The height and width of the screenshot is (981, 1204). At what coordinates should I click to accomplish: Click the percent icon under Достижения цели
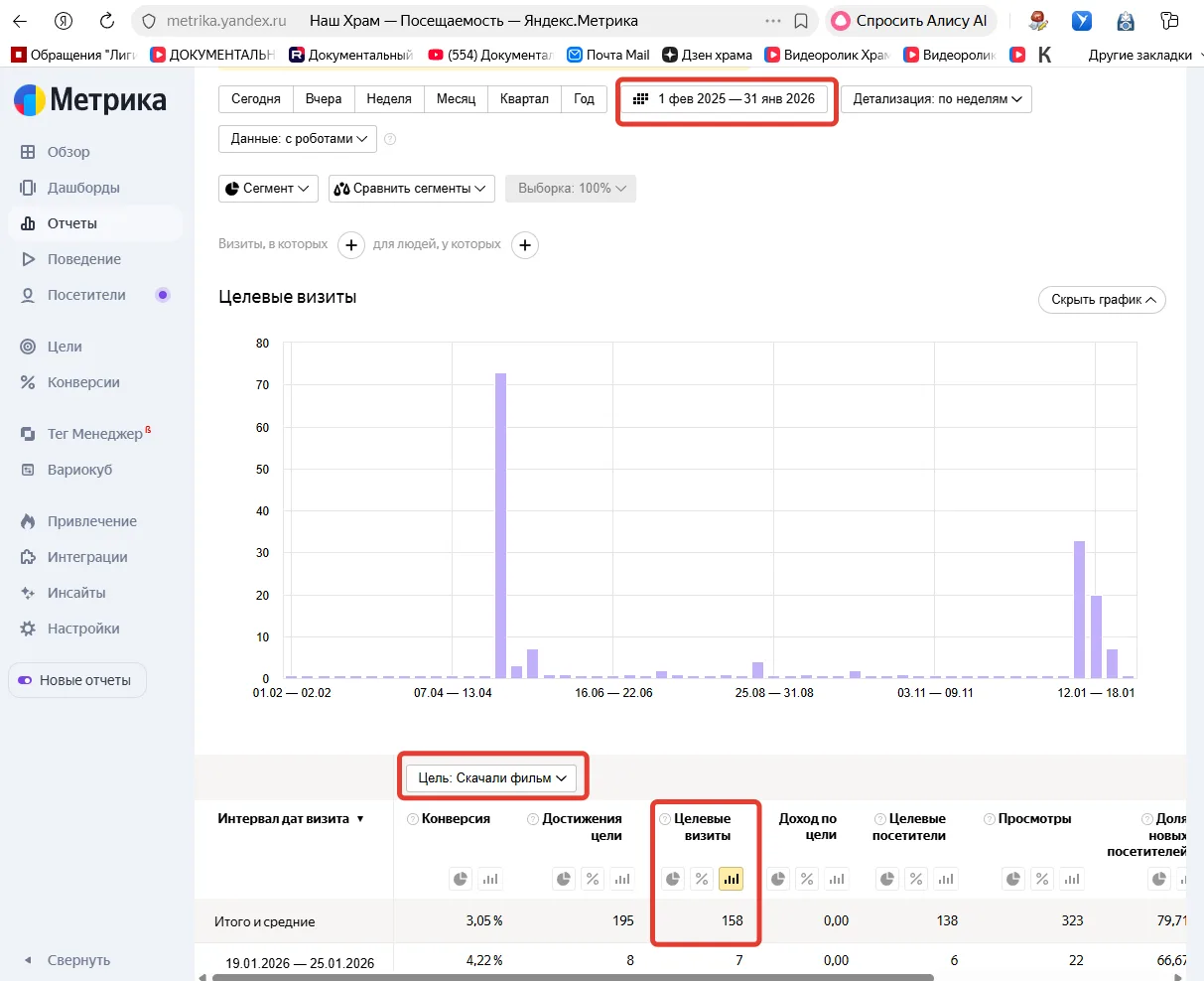pos(593,879)
